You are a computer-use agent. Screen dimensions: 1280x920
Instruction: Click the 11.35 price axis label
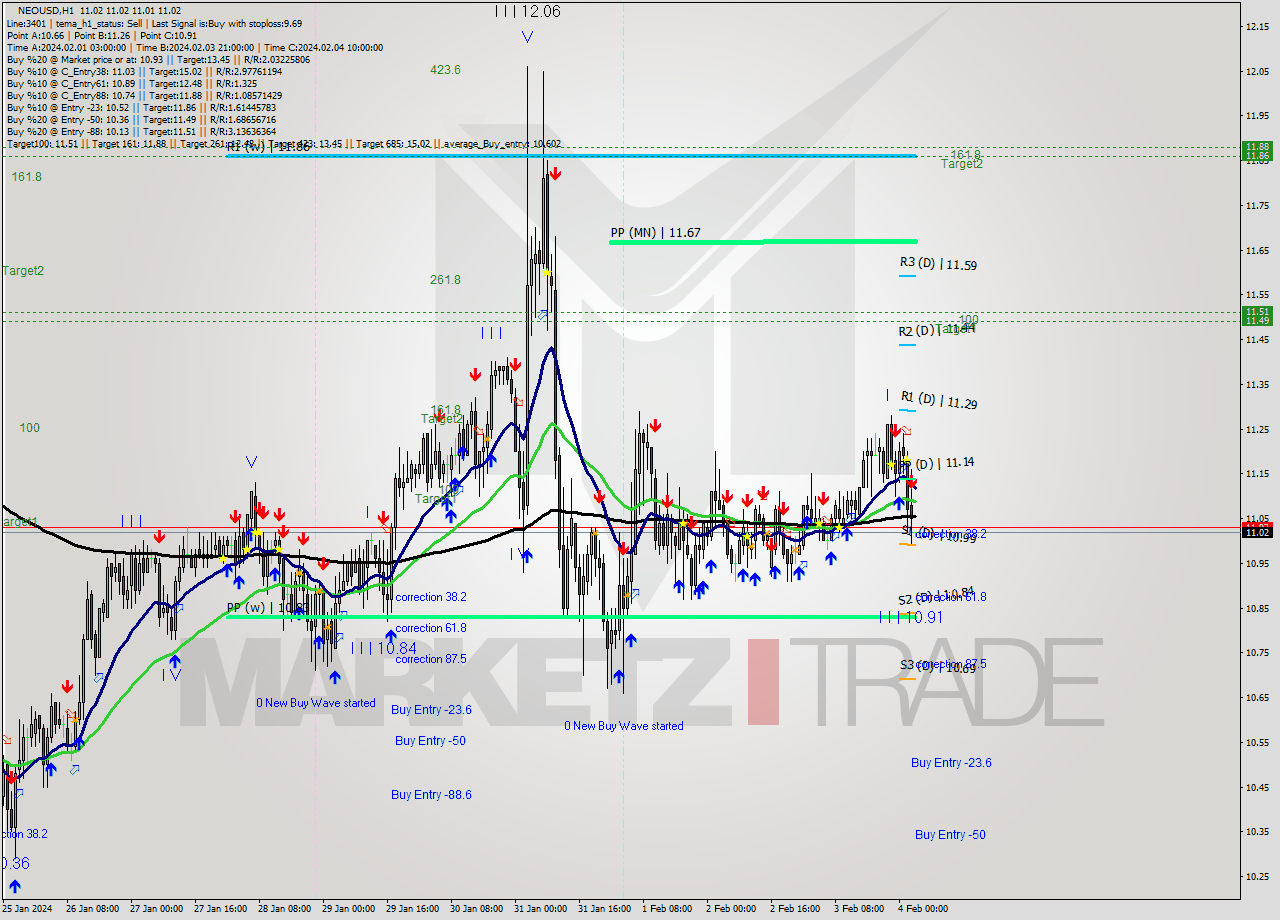pyautogui.click(x=1259, y=384)
